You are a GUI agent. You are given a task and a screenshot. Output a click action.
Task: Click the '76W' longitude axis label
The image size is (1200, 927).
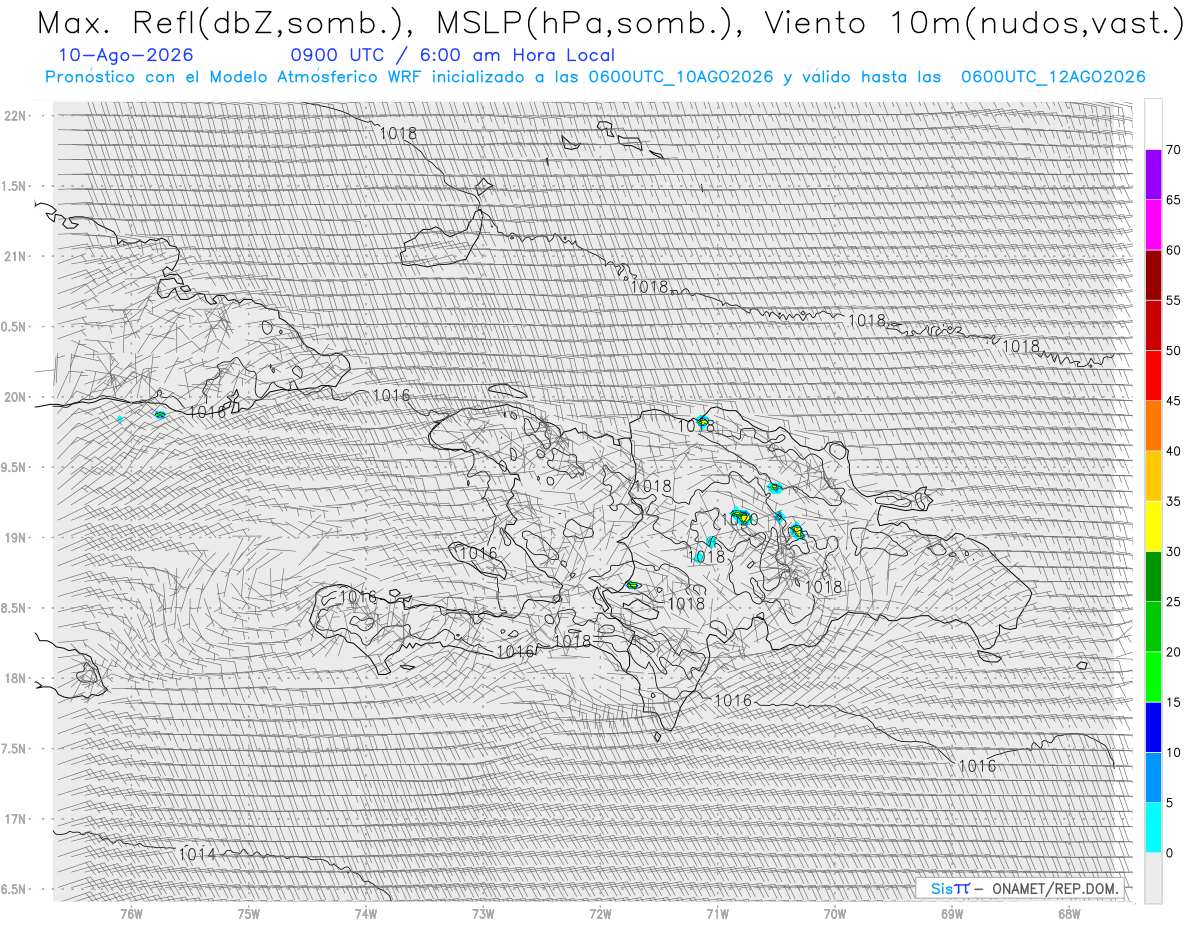(131, 915)
